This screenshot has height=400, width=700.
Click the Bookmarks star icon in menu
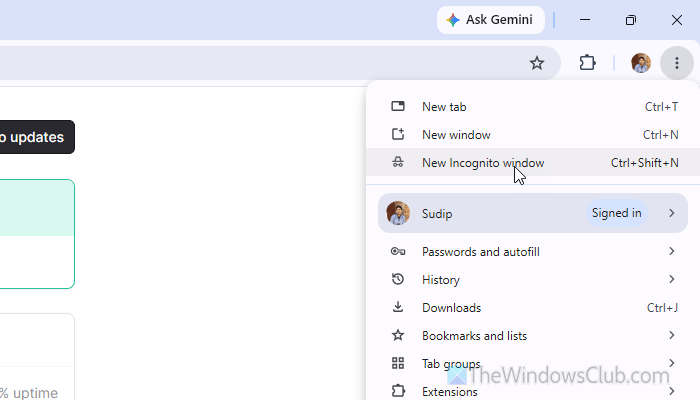point(398,335)
